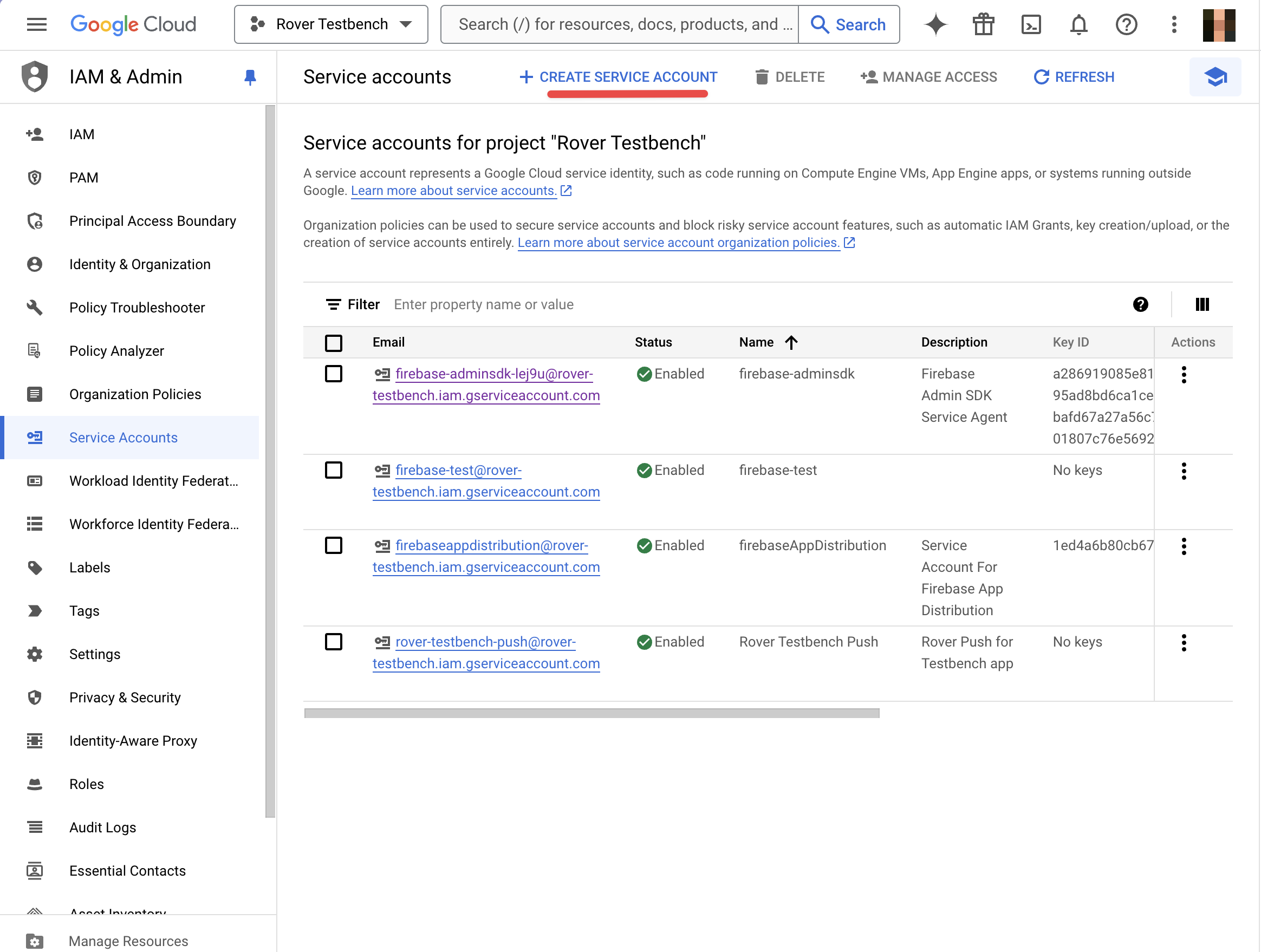The width and height of the screenshot is (1261, 952).
Task: Open the three-dot settings menu in header
Action: pos(1174,24)
